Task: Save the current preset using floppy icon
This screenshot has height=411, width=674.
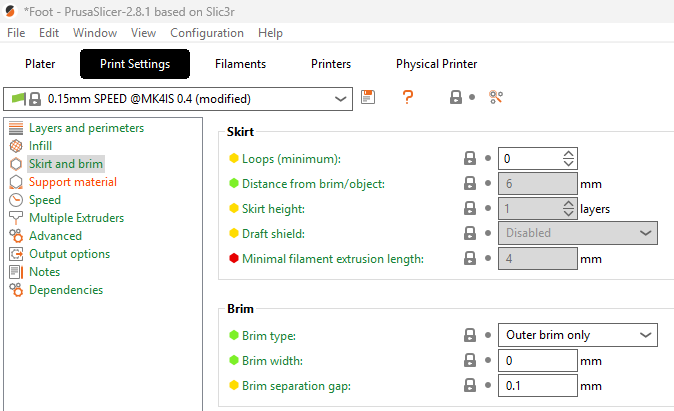Action: coord(368,97)
